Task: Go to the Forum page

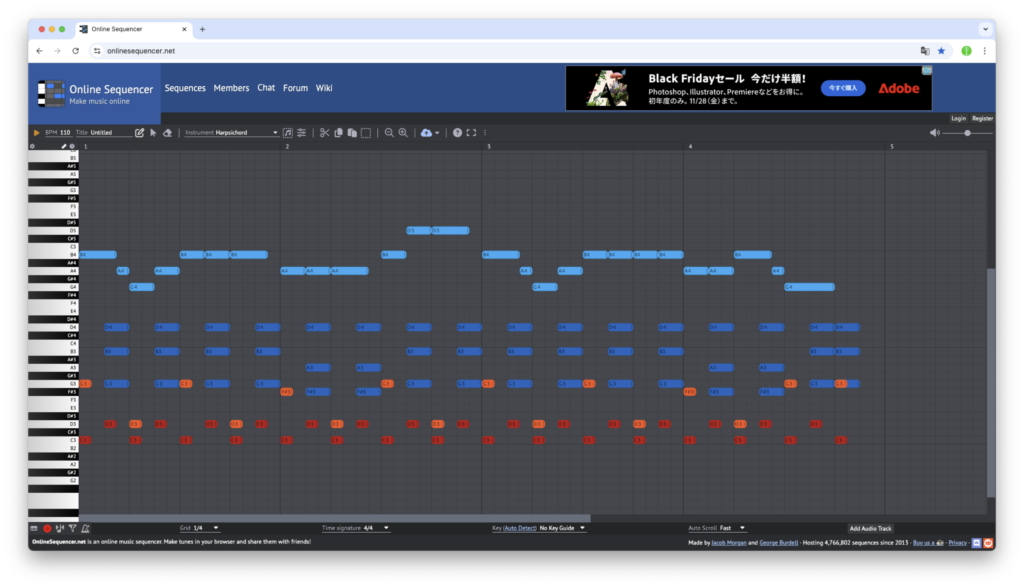Action: (x=295, y=88)
